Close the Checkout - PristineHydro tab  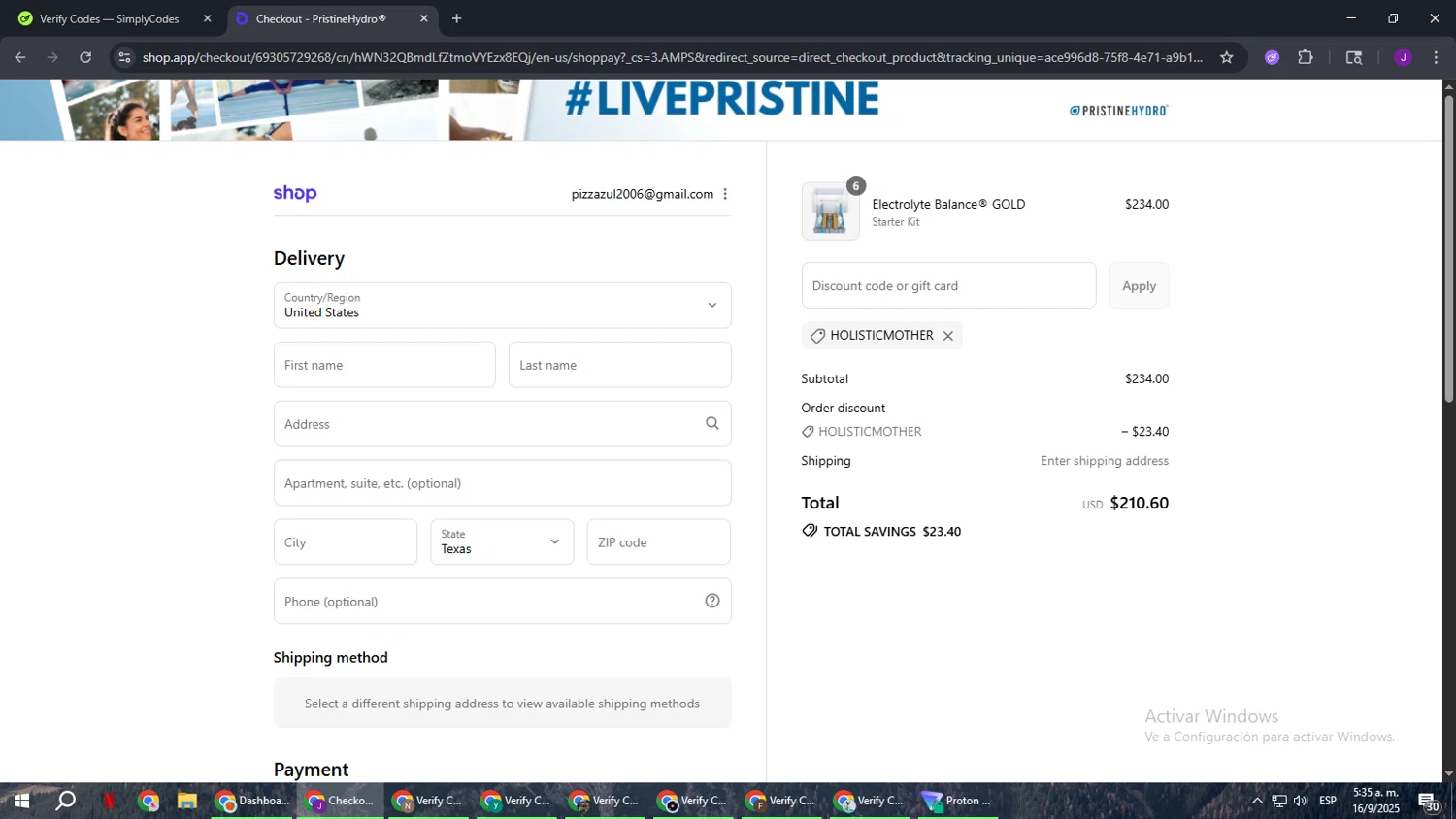click(424, 18)
